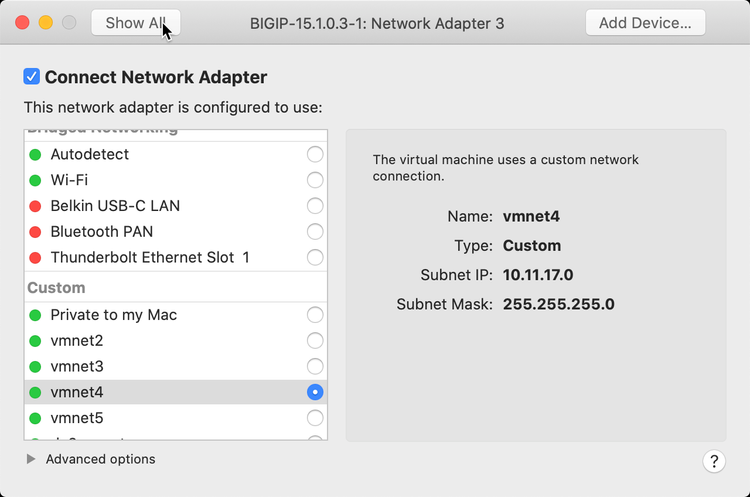Click the Add Device... button
Image resolution: width=750 pixels, height=497 pixels.
point(645,23)
